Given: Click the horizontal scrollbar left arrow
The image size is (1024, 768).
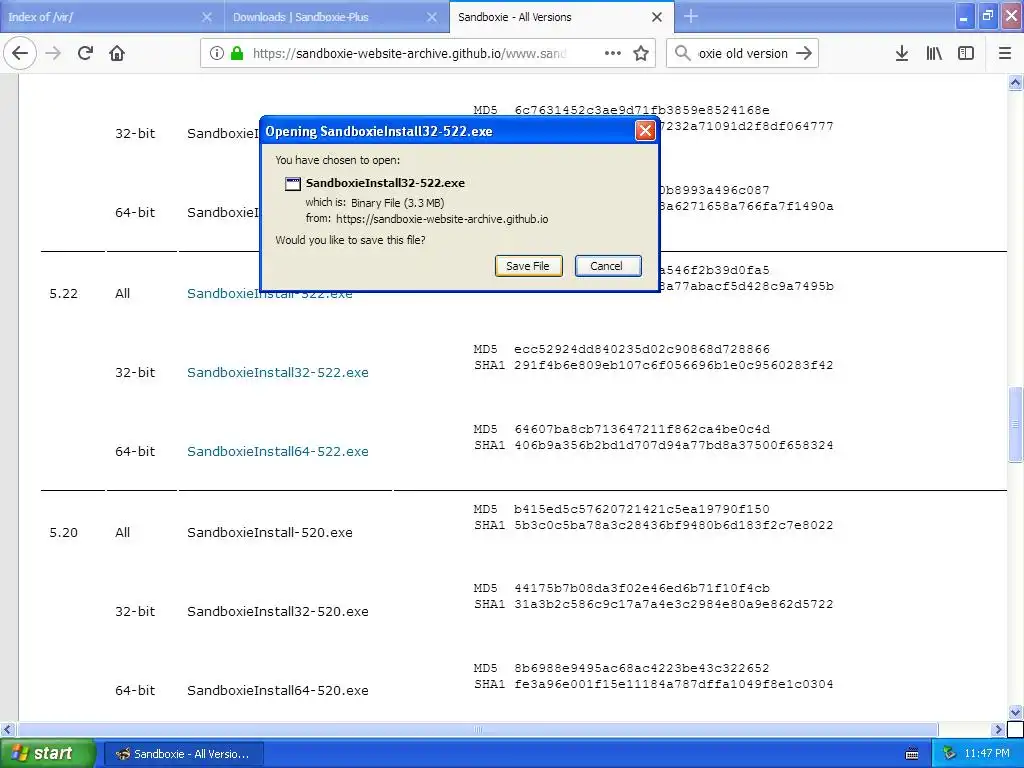Looking at the screenshot, I should (x=7, y=729).
